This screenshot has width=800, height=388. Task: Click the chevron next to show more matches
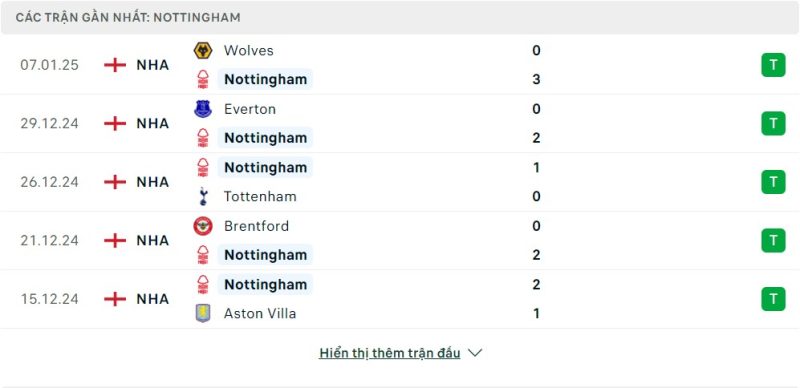(475, 353)
